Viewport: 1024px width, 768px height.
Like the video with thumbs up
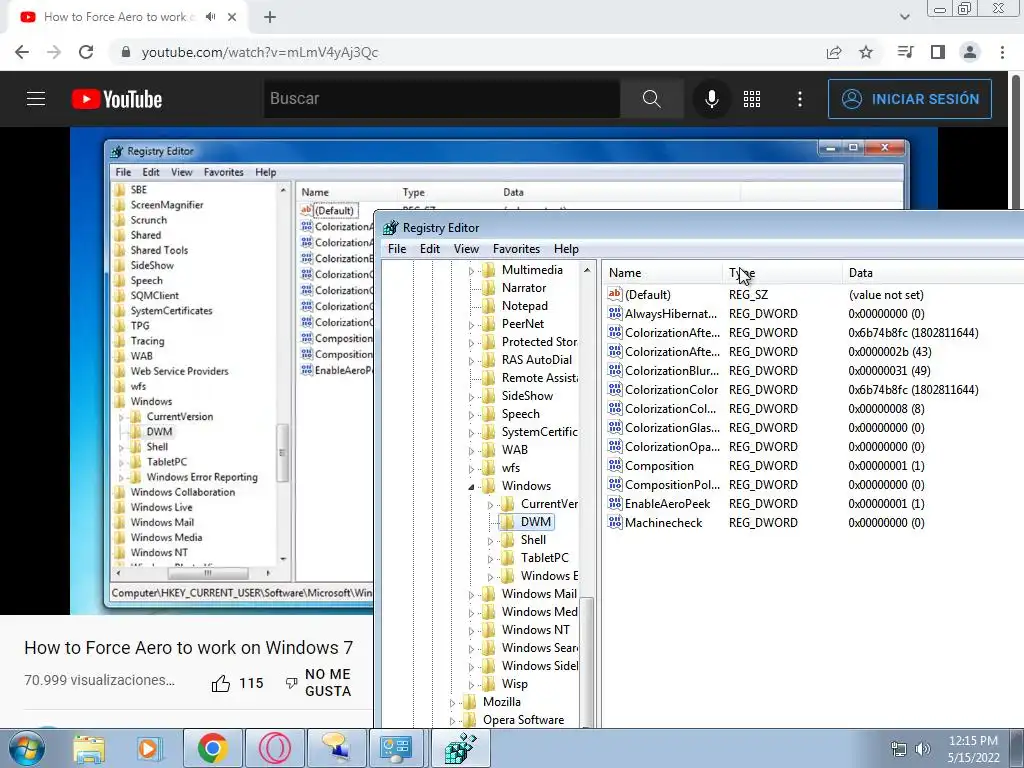coord(221,683)
